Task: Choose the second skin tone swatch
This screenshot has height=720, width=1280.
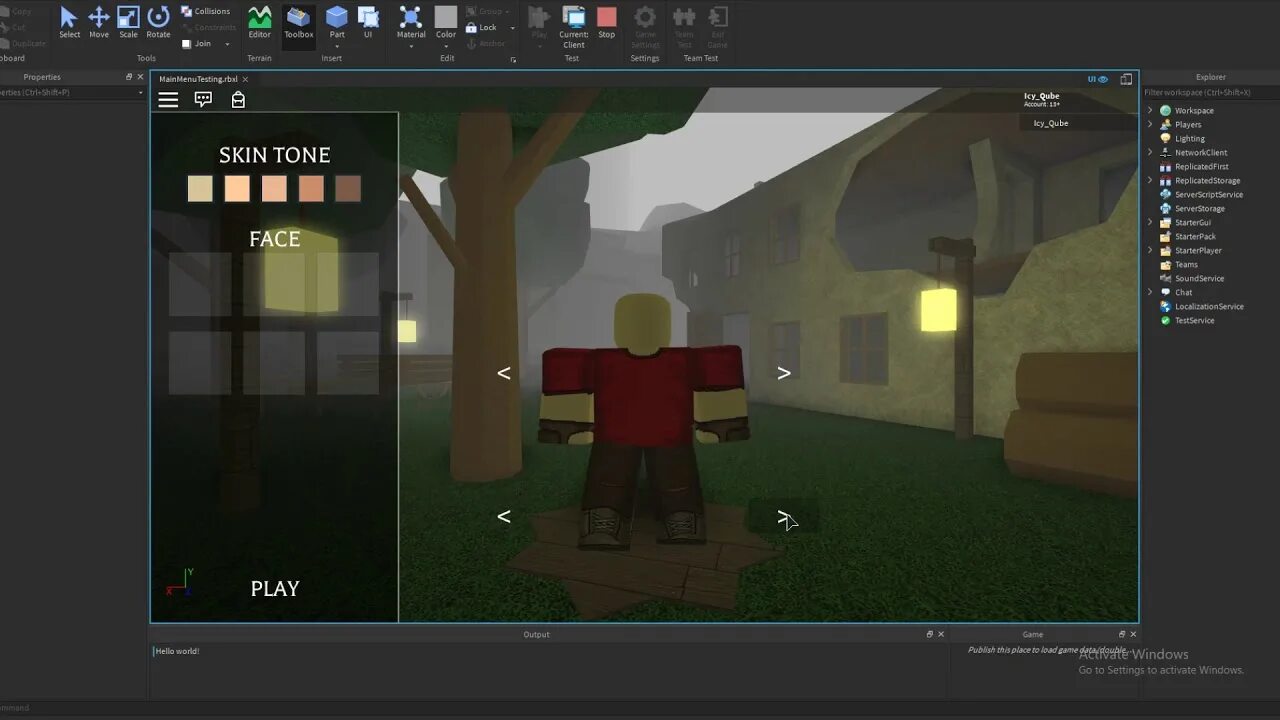Action: (237, 189)
